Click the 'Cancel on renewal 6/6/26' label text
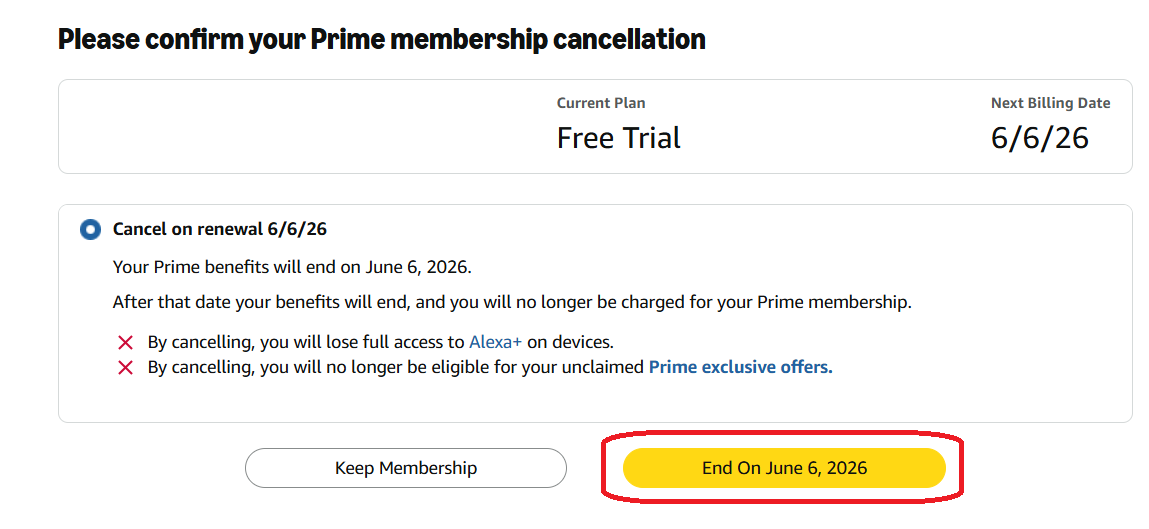The width and height of the screenshot is (1149, 529). point(220,229)
